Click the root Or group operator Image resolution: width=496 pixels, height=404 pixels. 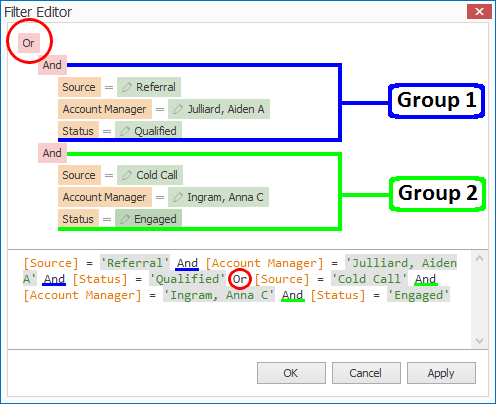[29, 43]
